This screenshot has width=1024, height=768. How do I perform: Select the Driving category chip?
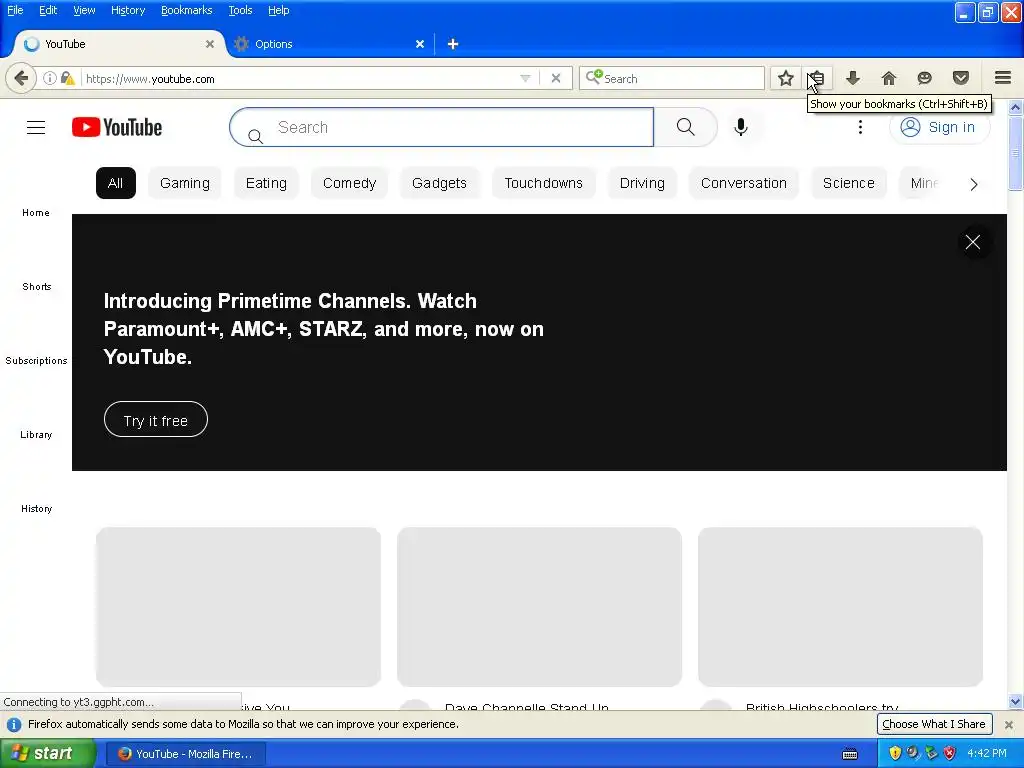pyautogui.click(x=642, y=183)
